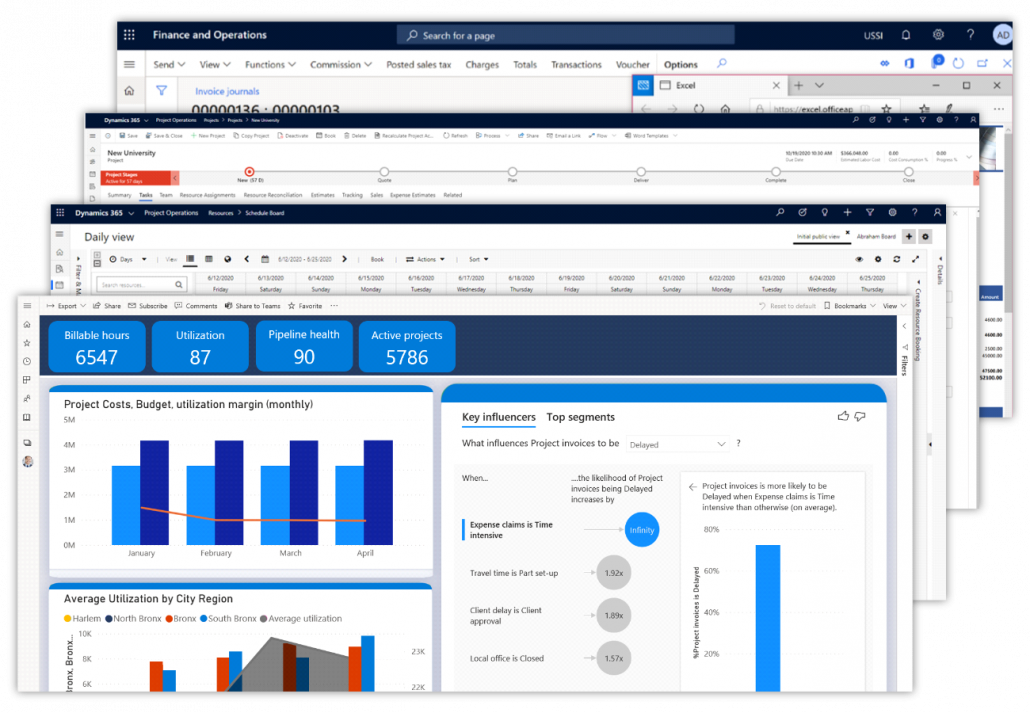Screen dimensions: 1030x713
Task: Switch to the grid view toggle in Daily view
Action: 209,258
